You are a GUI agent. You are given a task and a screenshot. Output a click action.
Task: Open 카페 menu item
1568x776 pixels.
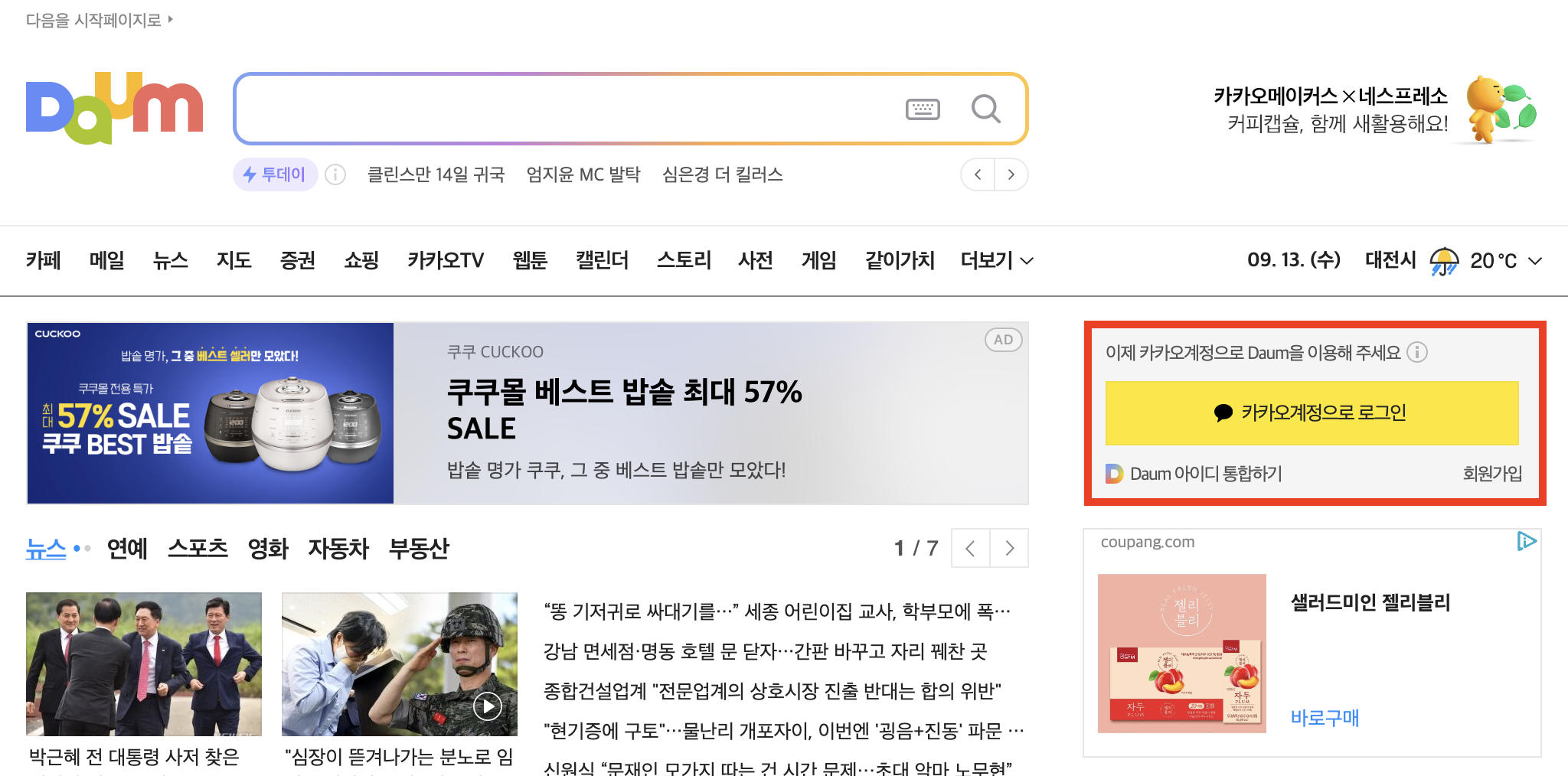point(44,261)
